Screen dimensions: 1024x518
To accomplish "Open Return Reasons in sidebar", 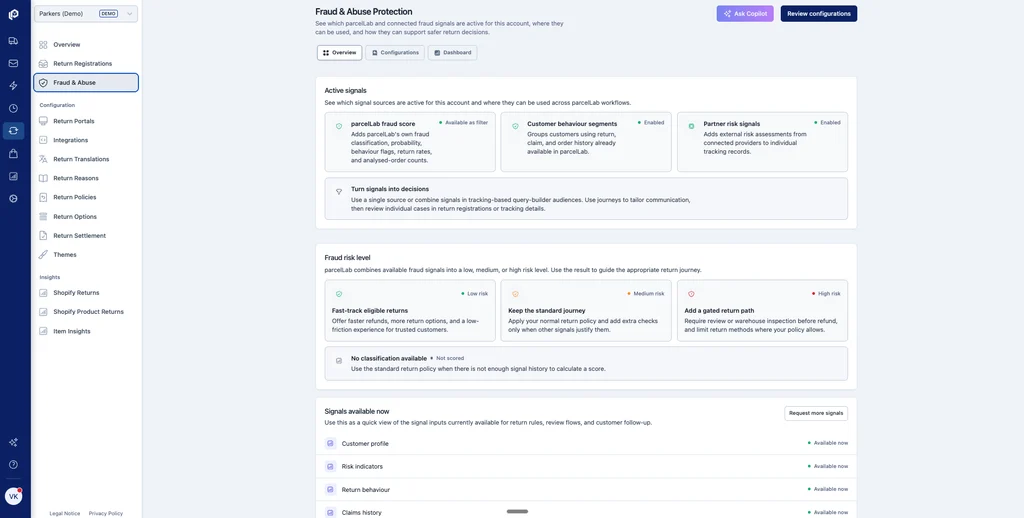I will coord(86,178).
